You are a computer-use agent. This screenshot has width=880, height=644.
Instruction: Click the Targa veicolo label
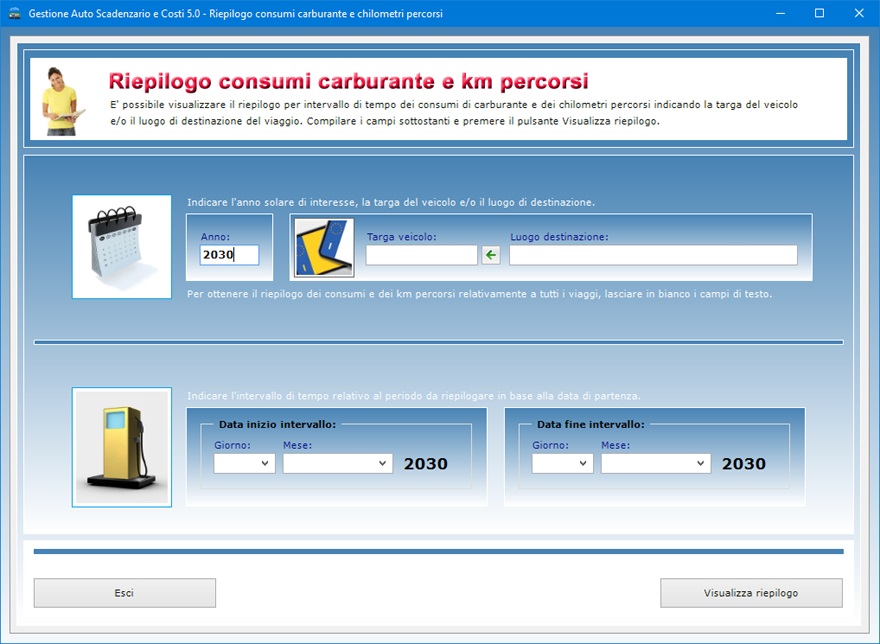click(402, 237)
